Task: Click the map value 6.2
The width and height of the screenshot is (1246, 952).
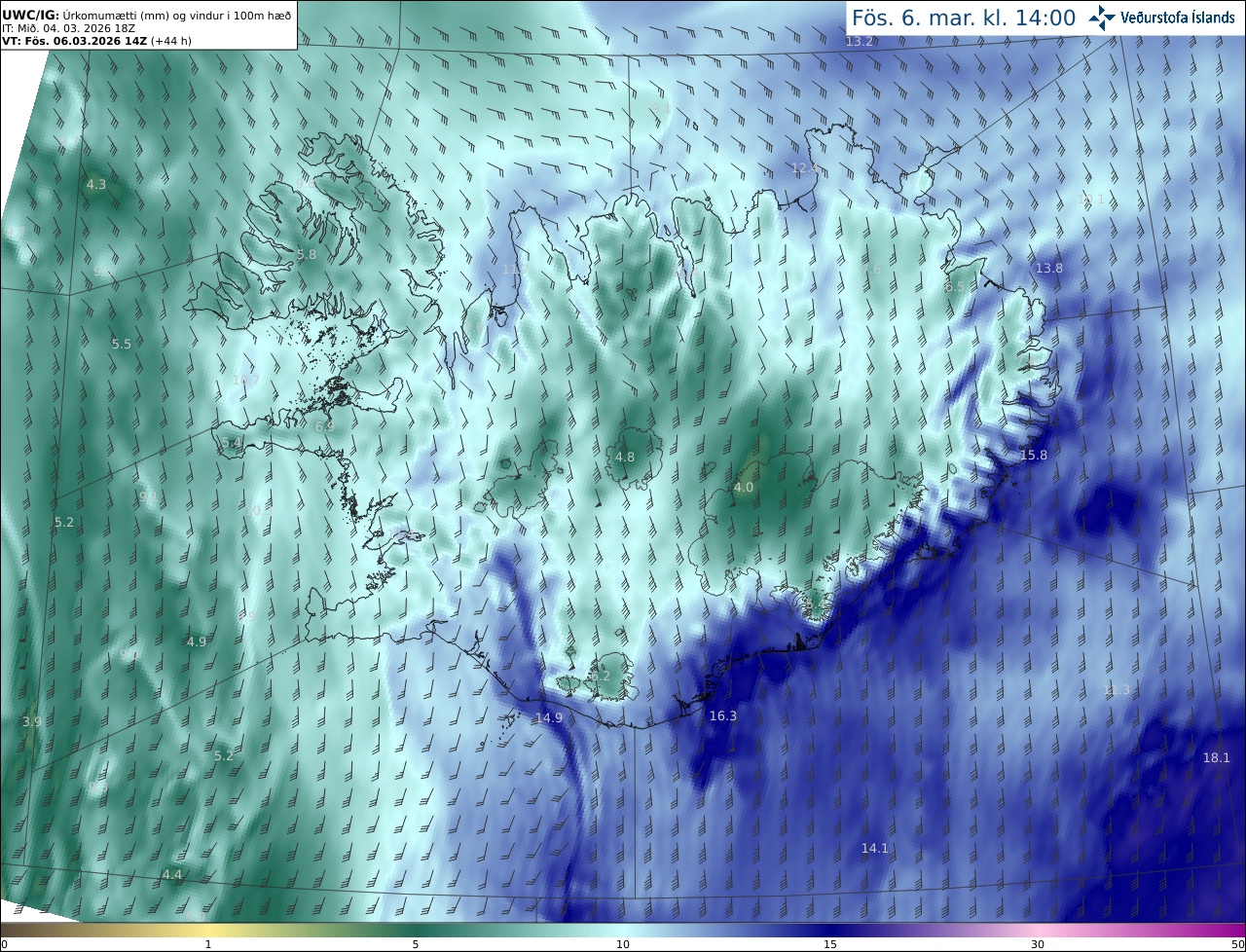Action: 601,676
